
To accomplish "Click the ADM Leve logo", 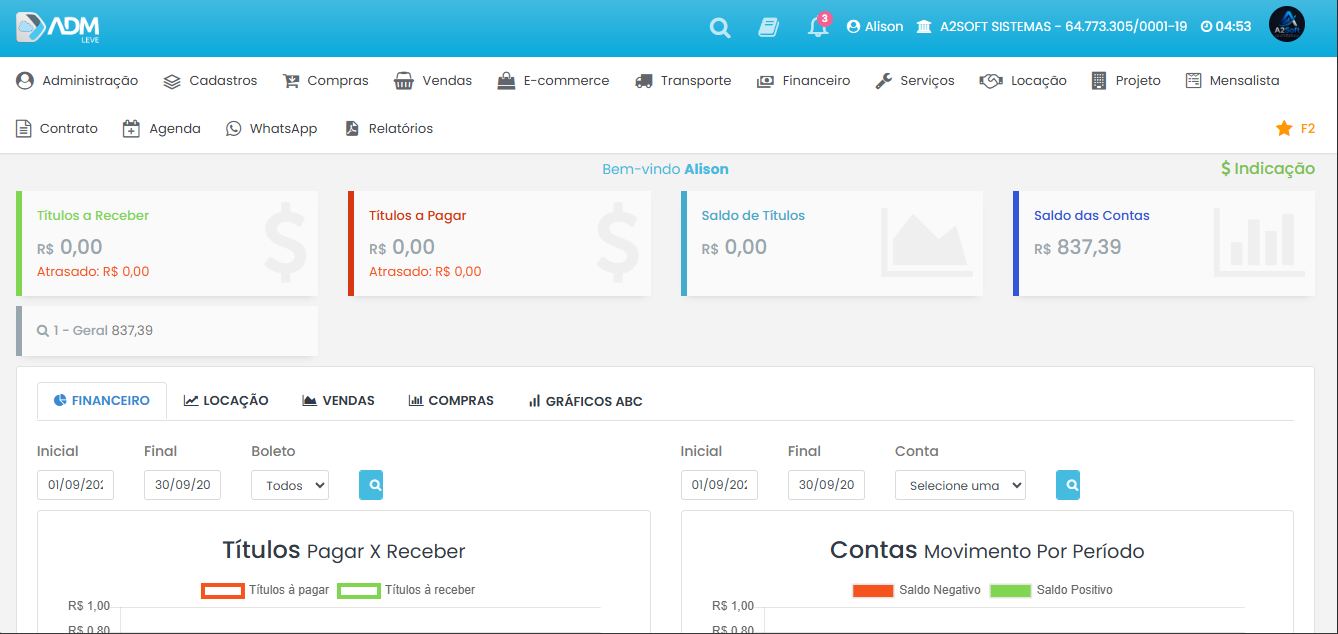I will click(58, 27).
